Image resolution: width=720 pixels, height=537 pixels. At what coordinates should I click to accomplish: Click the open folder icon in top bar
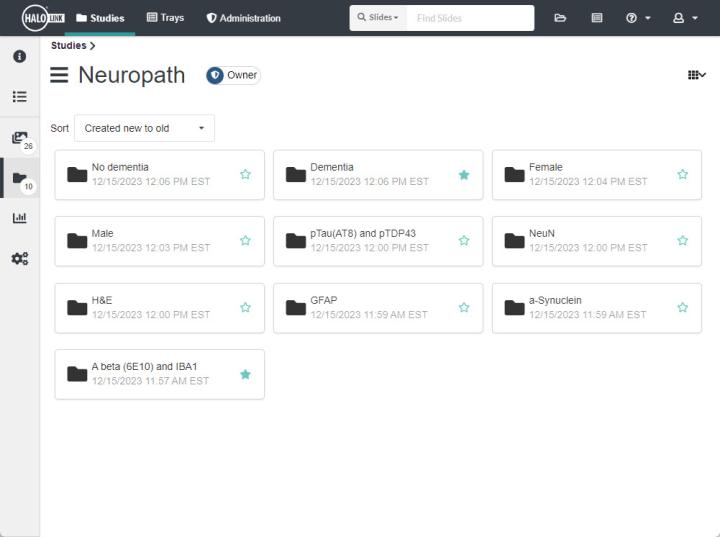click(x=560, y=18)
